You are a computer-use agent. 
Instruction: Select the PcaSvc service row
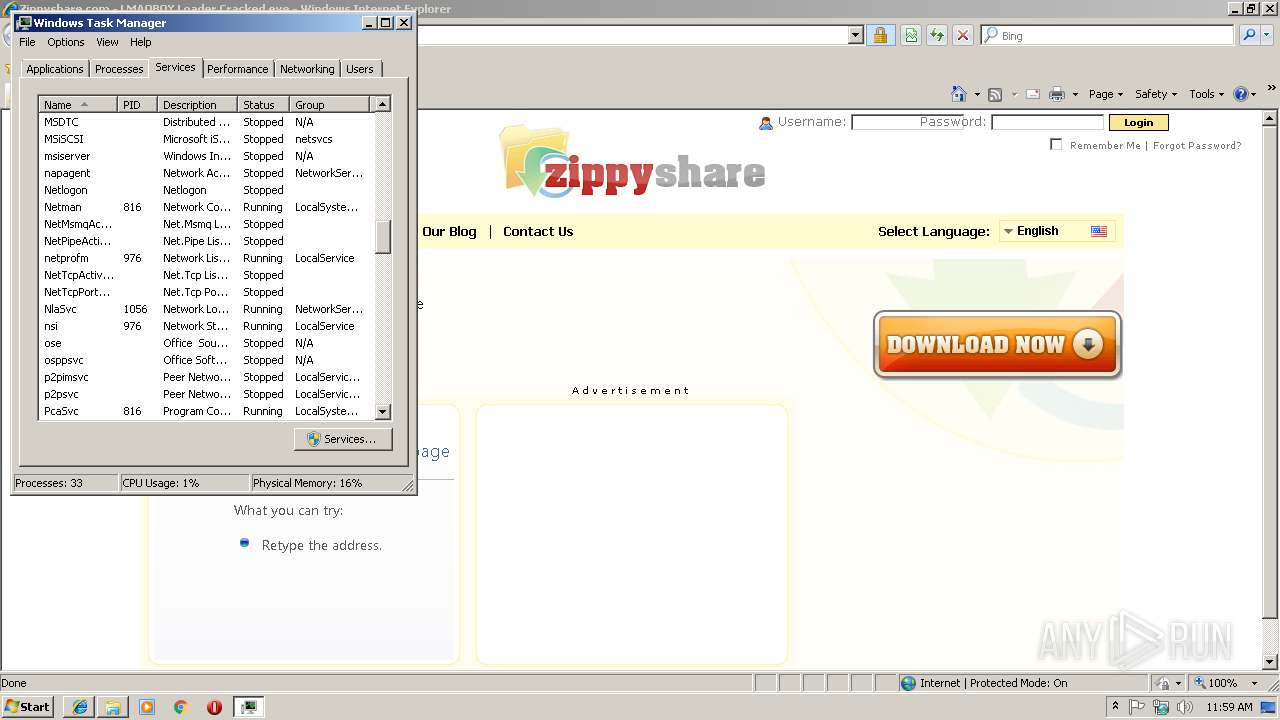(207, 411)
